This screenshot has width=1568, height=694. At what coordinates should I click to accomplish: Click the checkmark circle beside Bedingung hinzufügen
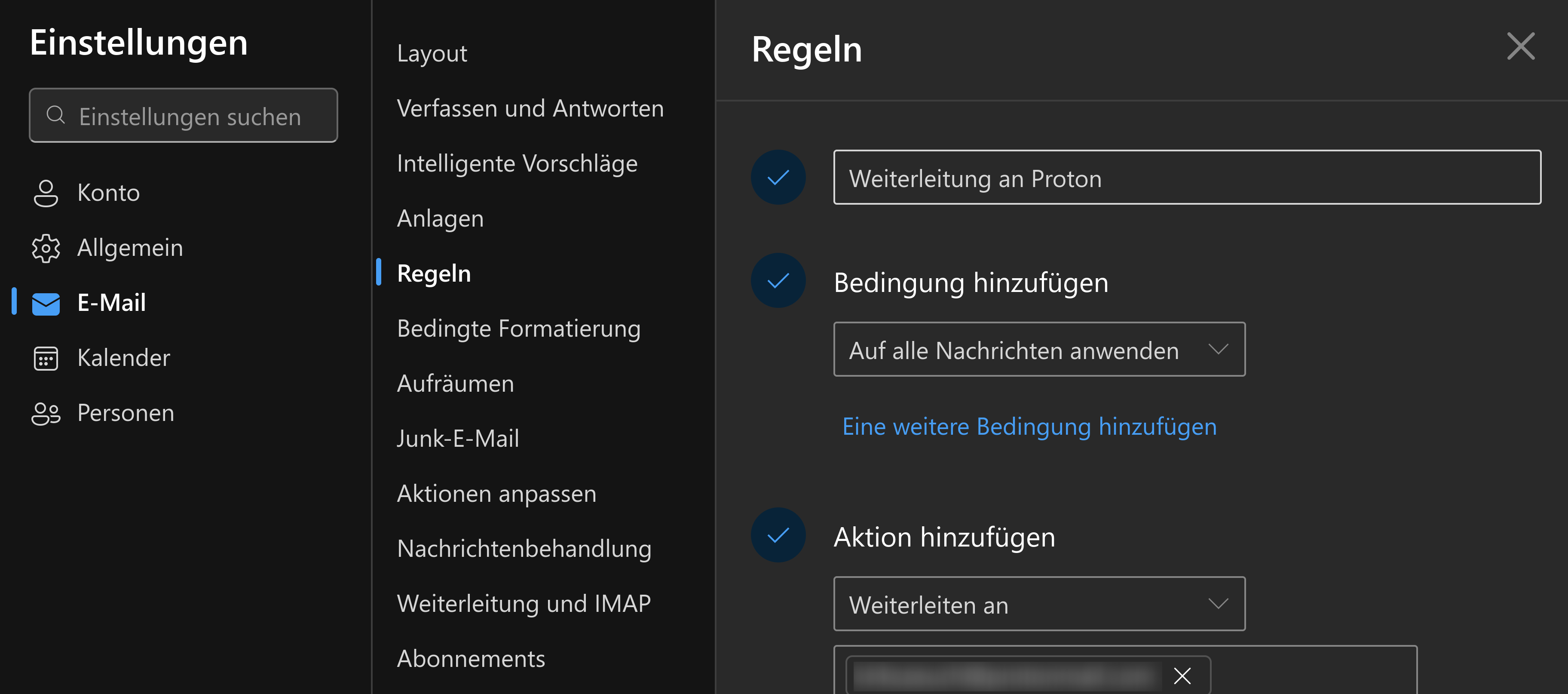tap(778, 281)
